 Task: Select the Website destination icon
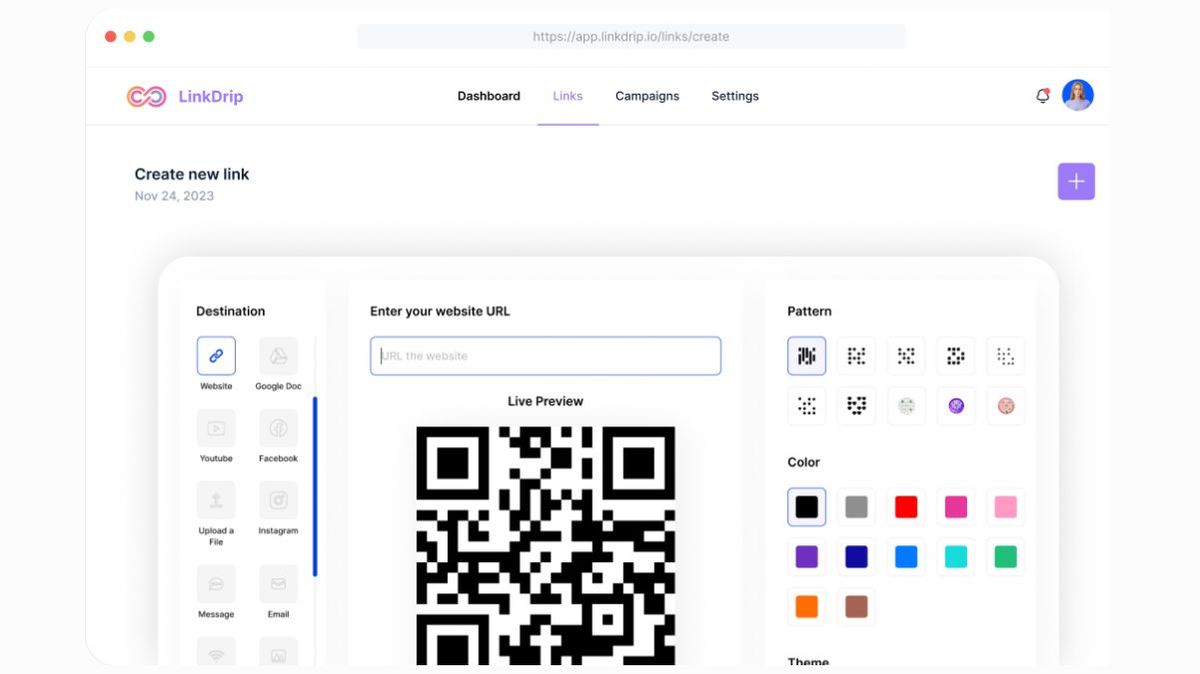[216, 356]
